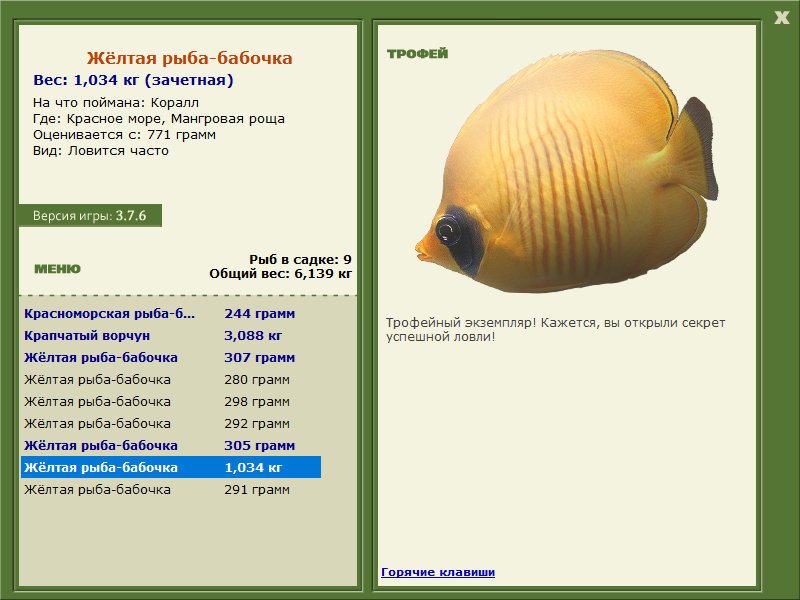Click the Общий вес: 6,139 кг text

tap(281, 274)
